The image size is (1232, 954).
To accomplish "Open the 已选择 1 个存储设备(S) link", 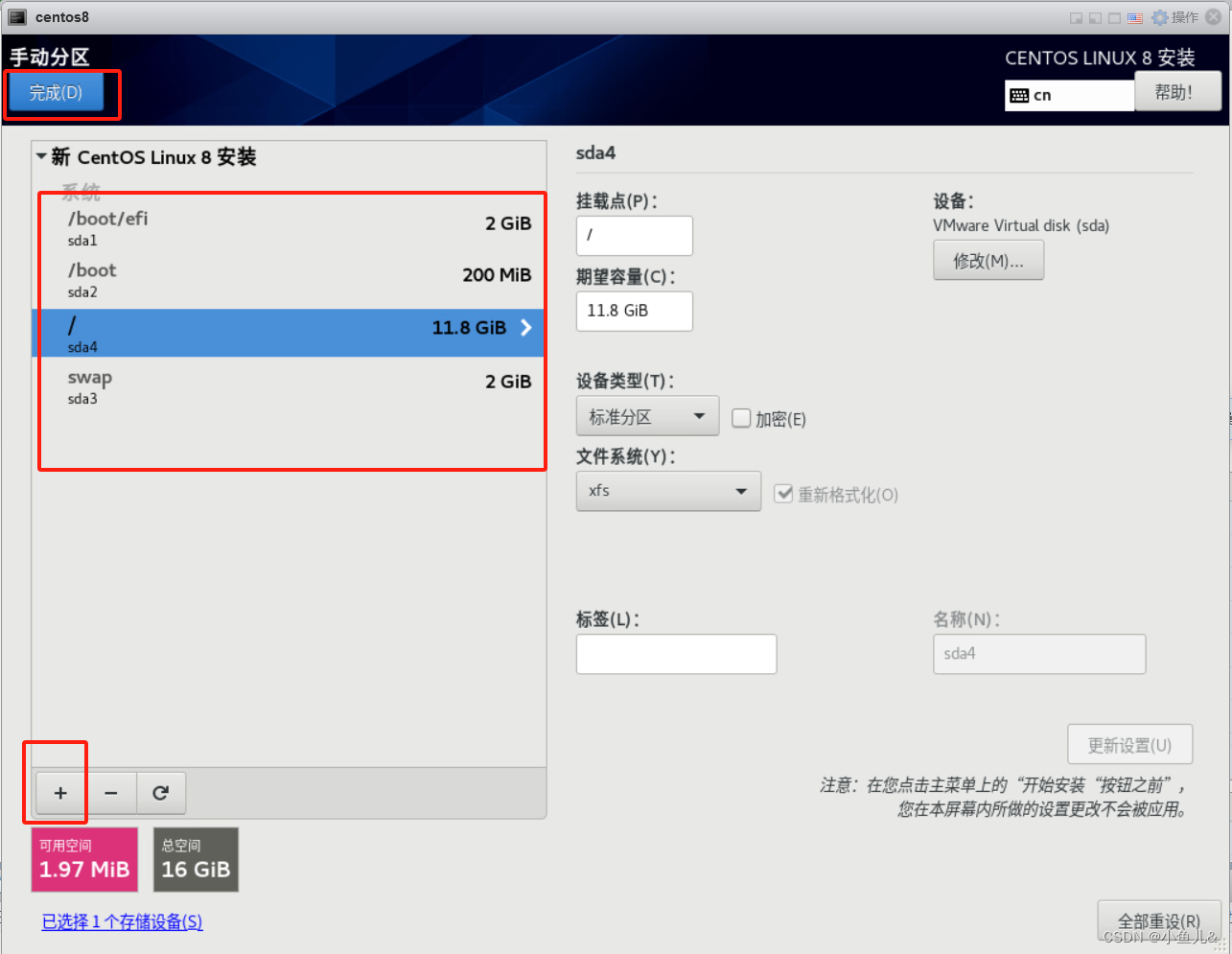I will point(123,922).
